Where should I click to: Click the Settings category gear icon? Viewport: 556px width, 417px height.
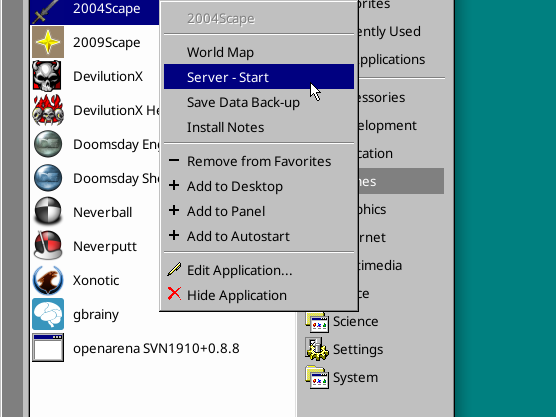click(317, 350)
